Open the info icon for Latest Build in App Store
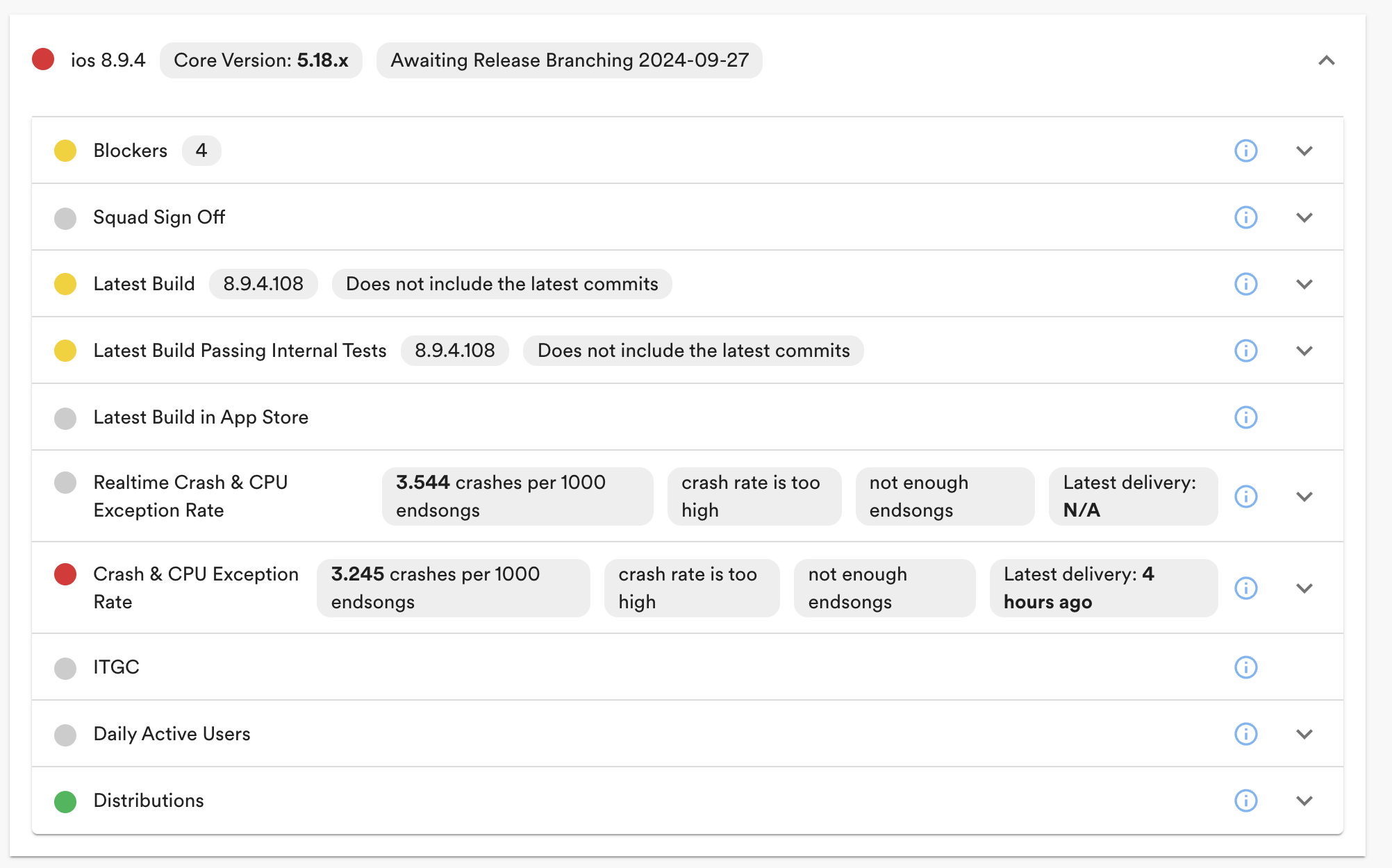Image resolution: width=1392 pixels, height=868 pixels. [x=1245, y=417]
